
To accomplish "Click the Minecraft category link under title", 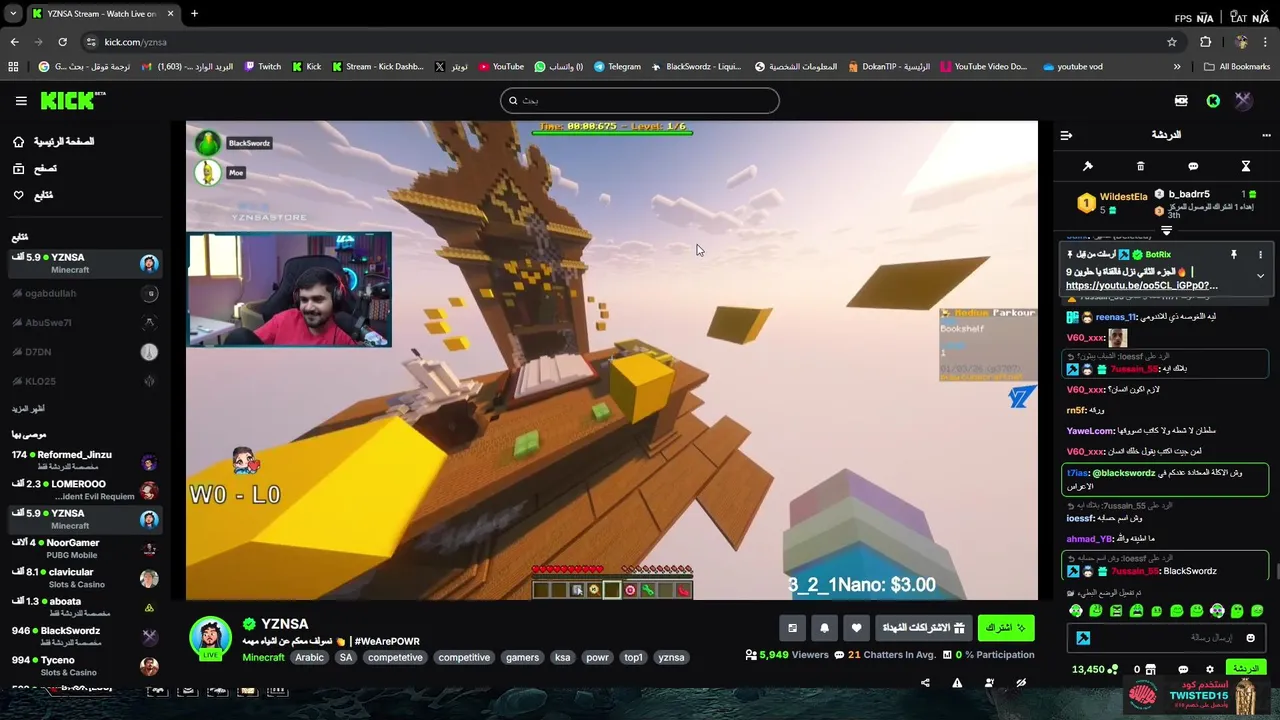I will point(263,657).
